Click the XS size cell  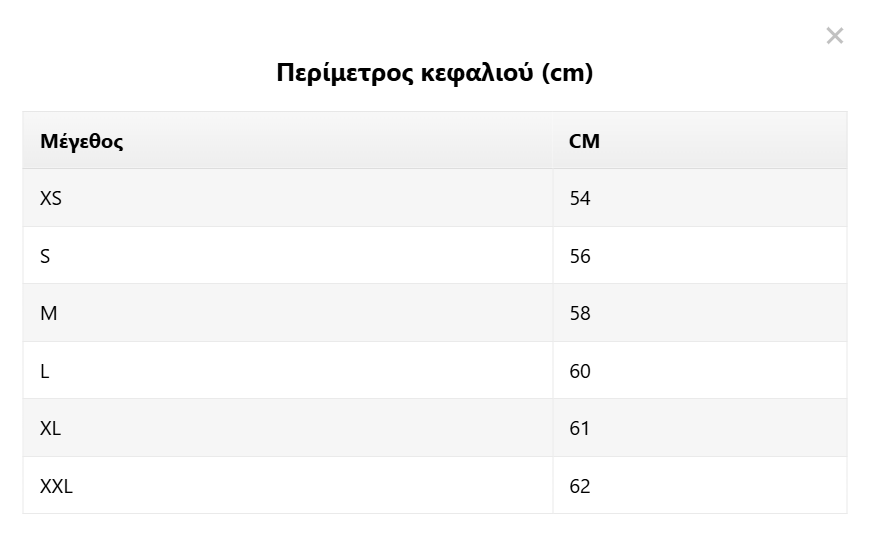(x=288, y=198)
